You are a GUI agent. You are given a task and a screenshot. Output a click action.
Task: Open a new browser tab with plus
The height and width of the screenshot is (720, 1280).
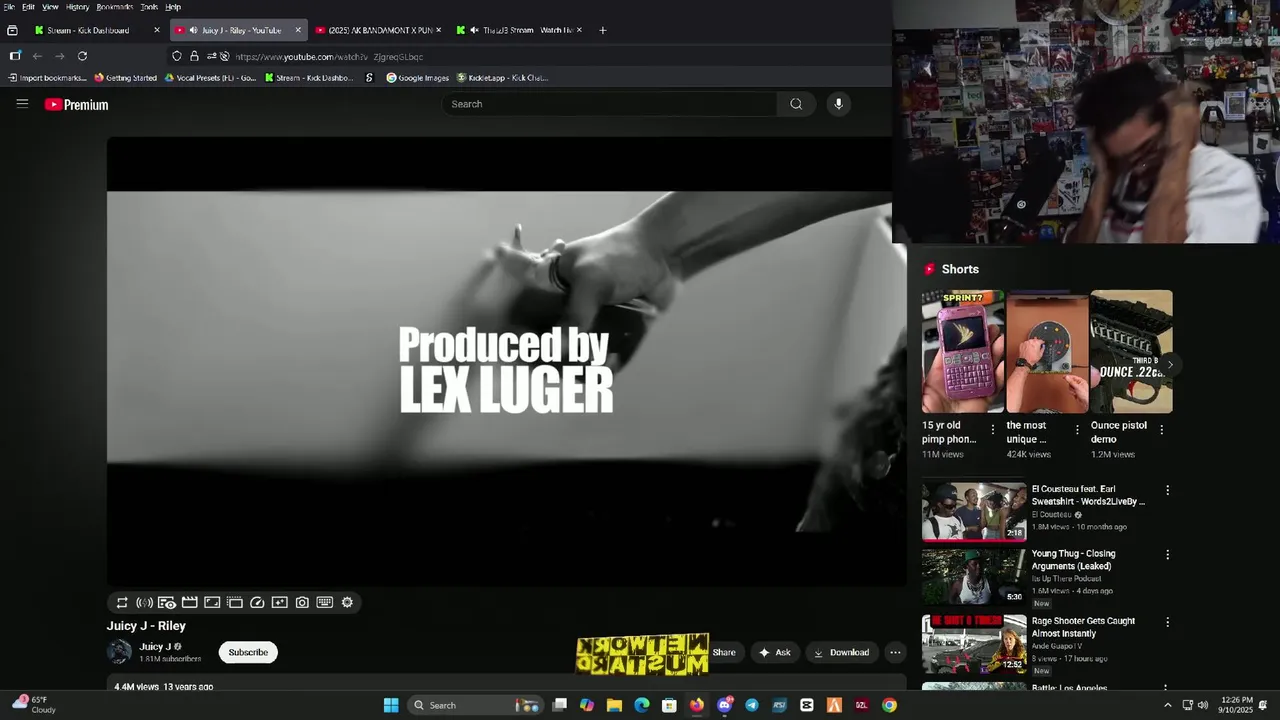click(602, 30)
